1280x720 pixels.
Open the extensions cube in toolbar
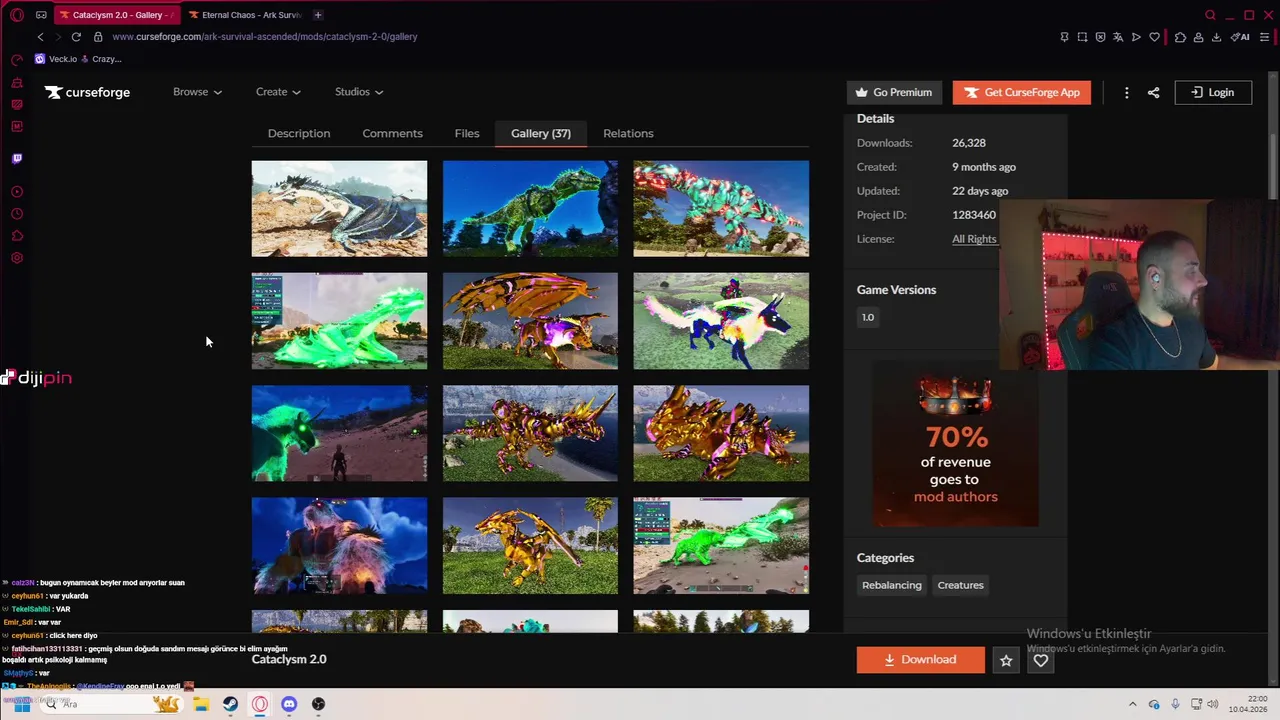(x=1180, y=37)
